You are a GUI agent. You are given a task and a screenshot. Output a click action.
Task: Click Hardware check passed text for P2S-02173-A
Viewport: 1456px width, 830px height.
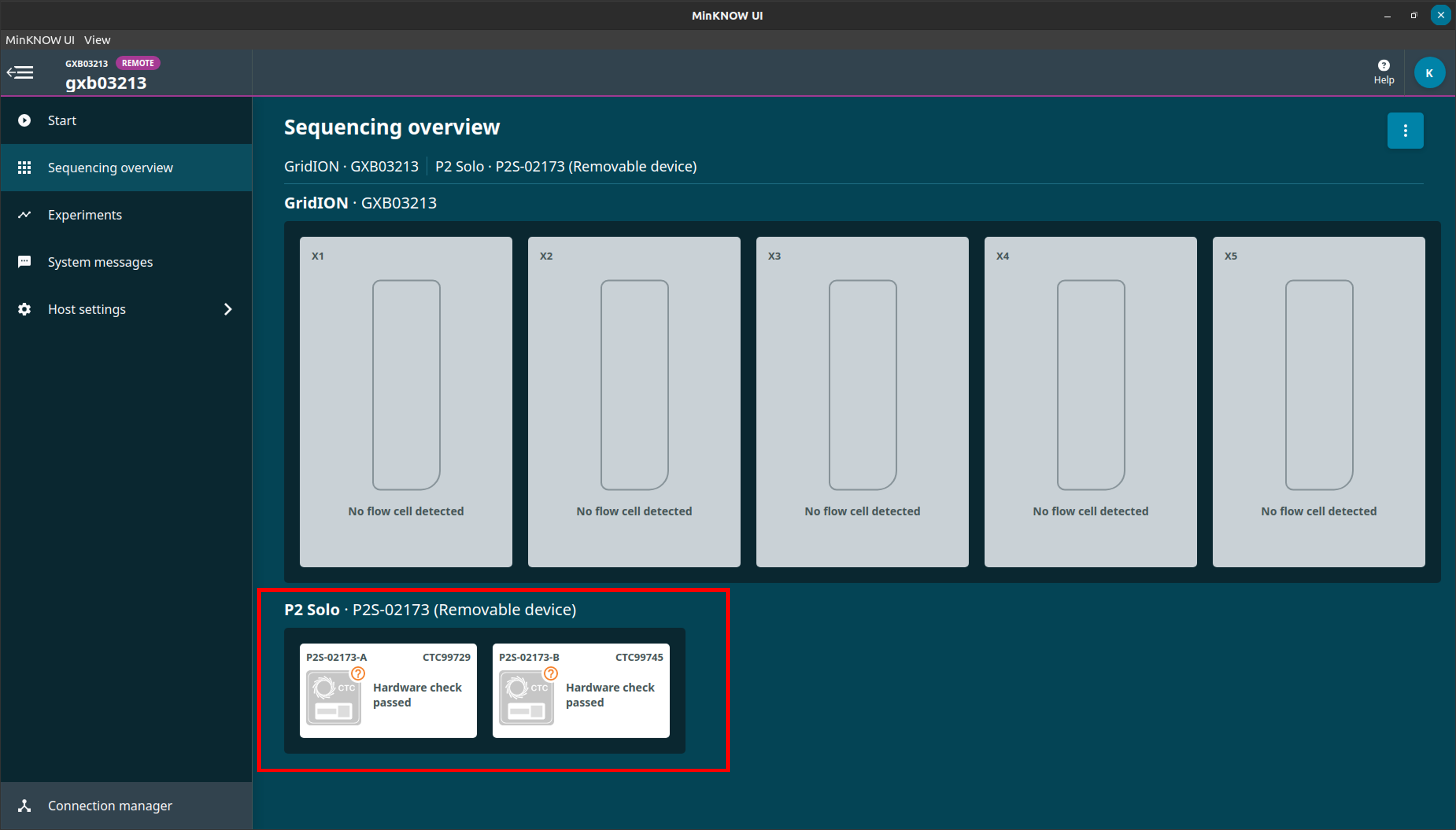coord(417,695)
